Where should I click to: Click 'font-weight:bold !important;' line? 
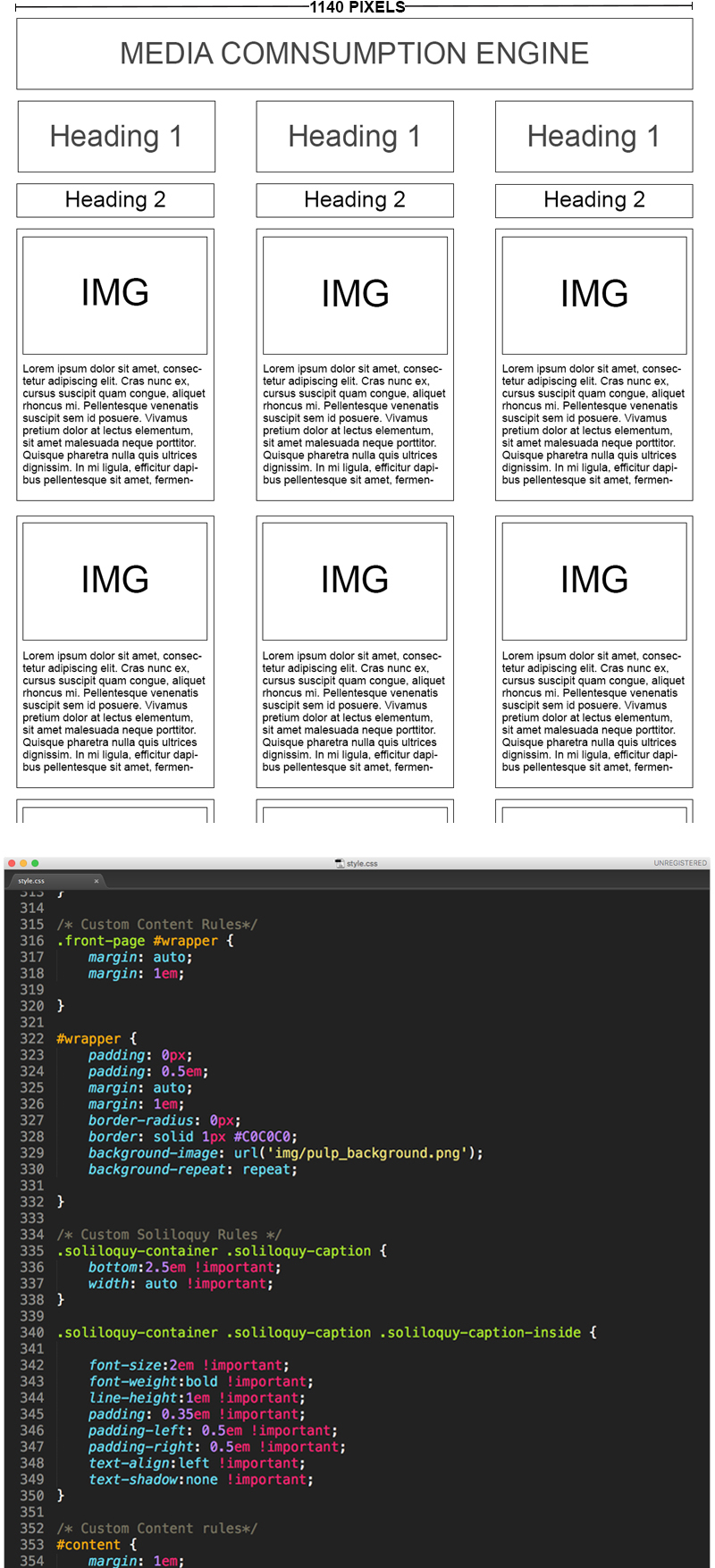[201, 1381]
